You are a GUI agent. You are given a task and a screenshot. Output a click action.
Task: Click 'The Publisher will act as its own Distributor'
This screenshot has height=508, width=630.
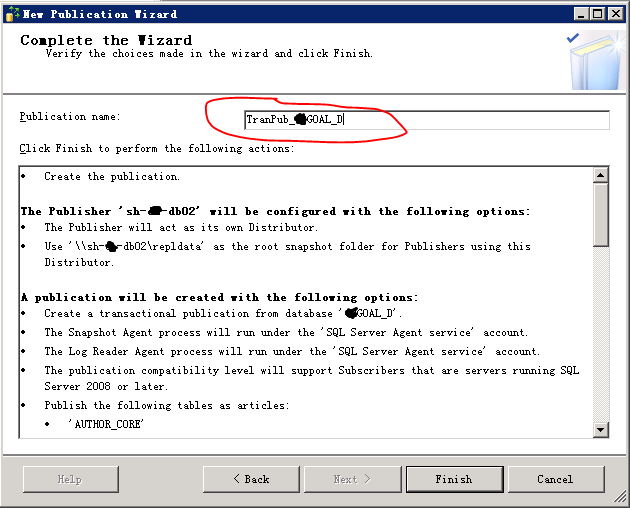point(181,227)
